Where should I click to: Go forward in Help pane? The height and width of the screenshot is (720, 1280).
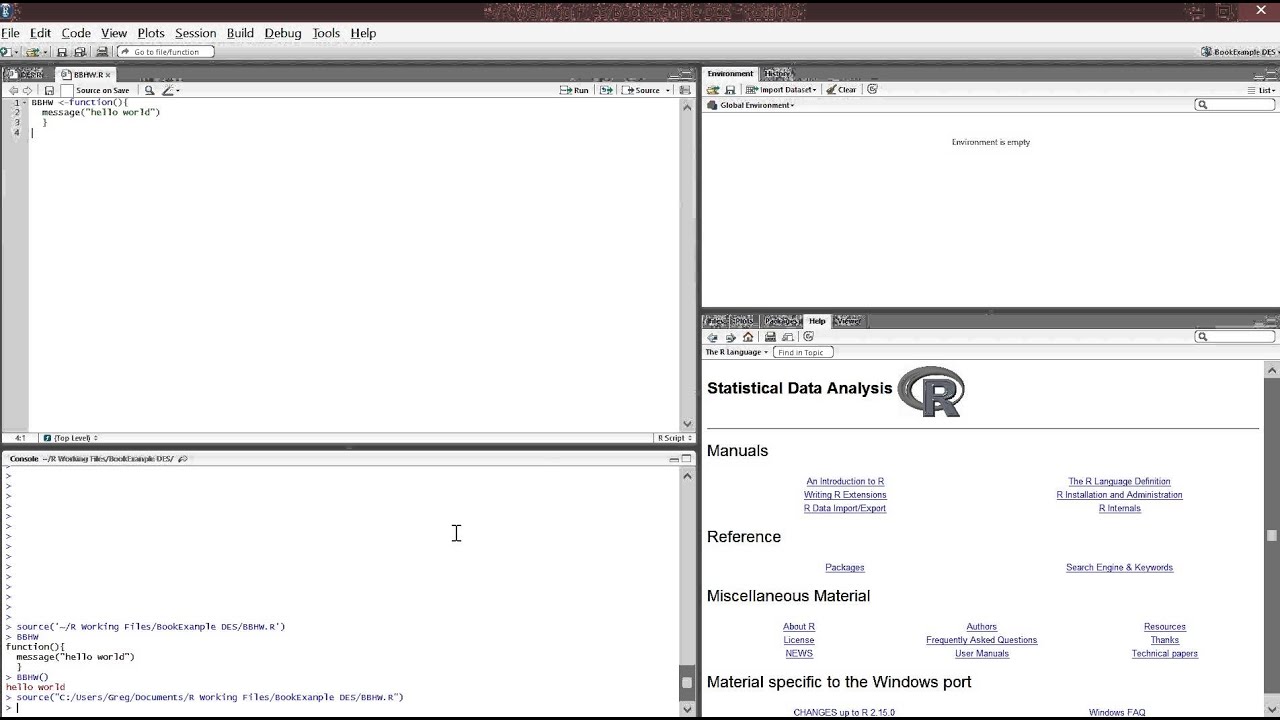pyautogui.click(x=730, y=337)
